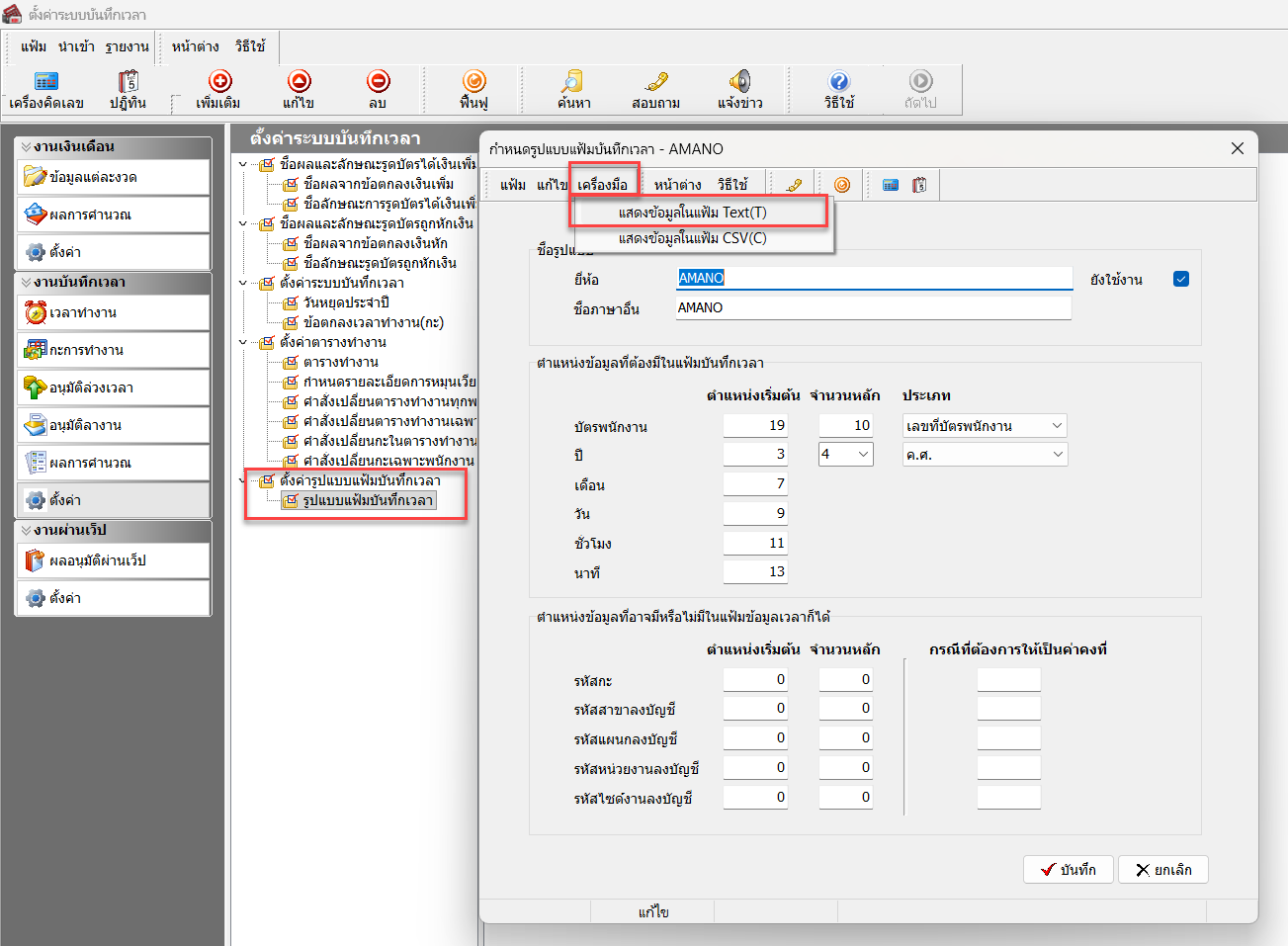Click the ยกเลิก cancel button

click(1163, 870)
